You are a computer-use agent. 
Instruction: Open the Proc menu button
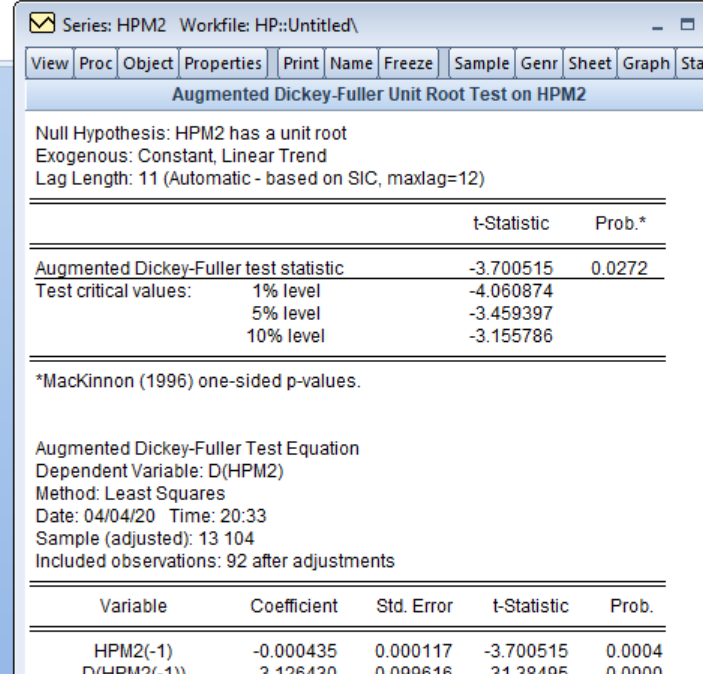pos(95,64)
